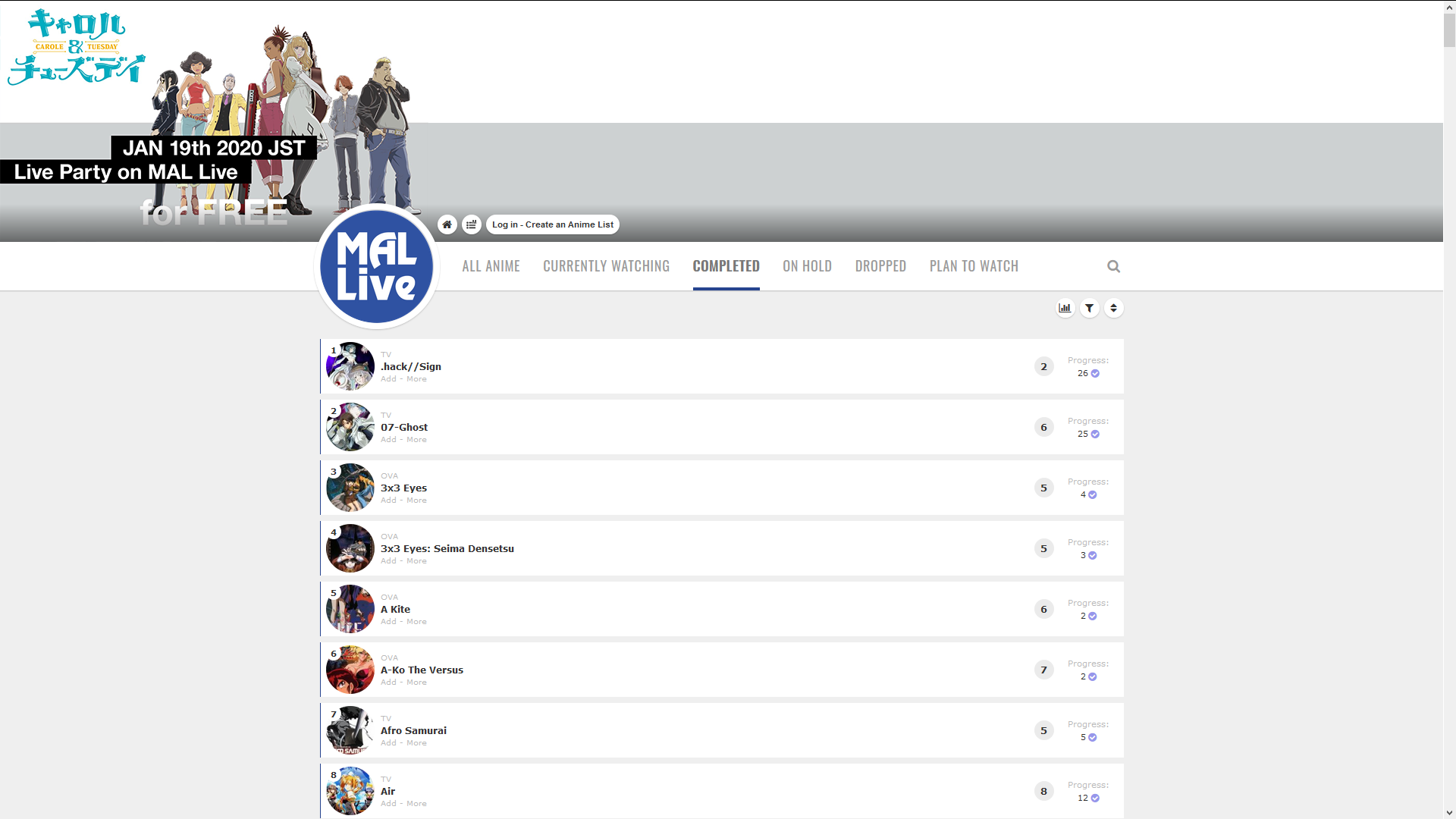Switch to the Plan to Watch tab
This screenshot has width=1456, height=819.
pyautogui.click(x=974, y=266)
